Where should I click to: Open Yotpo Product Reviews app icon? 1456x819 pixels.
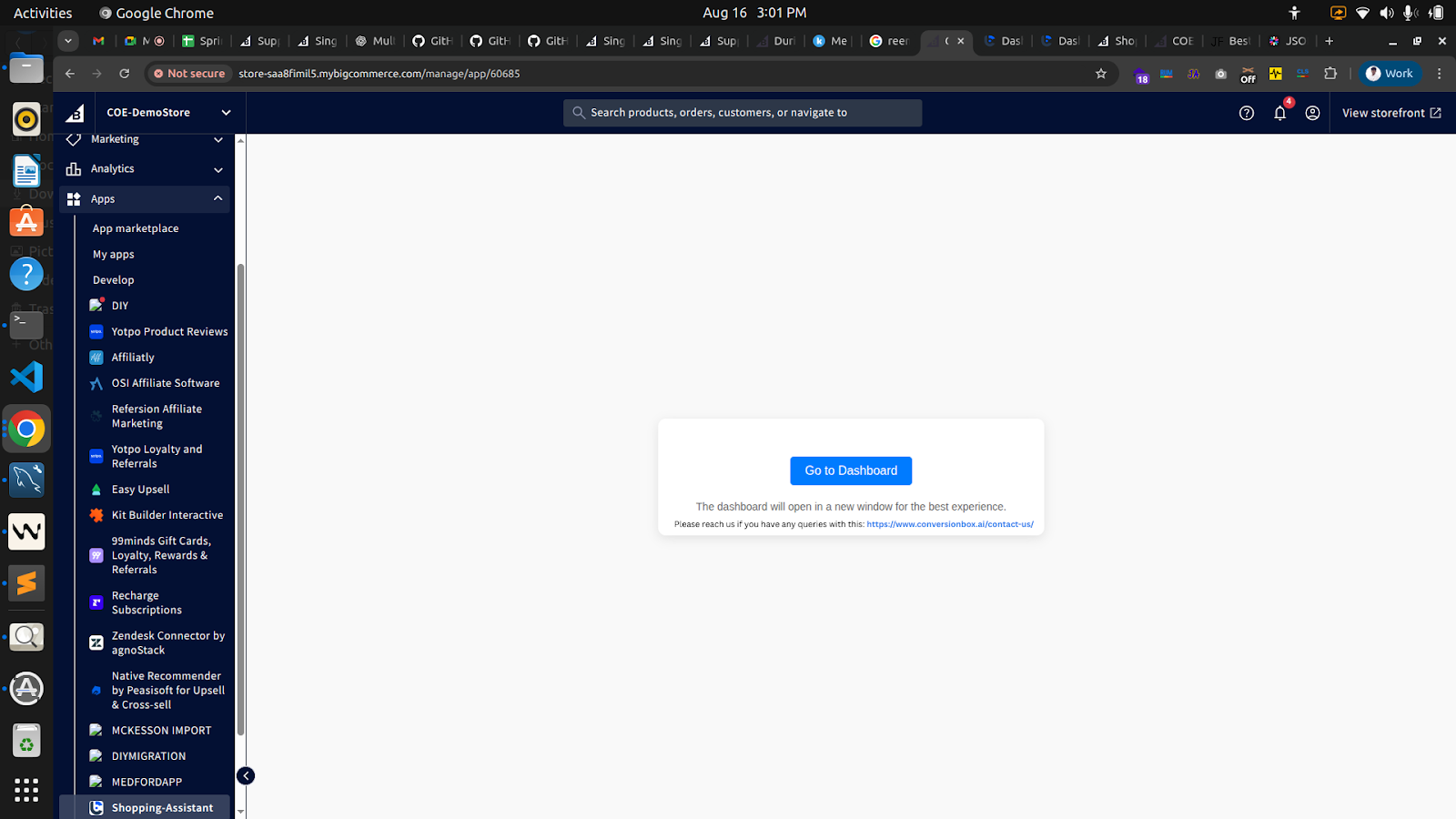96,331
